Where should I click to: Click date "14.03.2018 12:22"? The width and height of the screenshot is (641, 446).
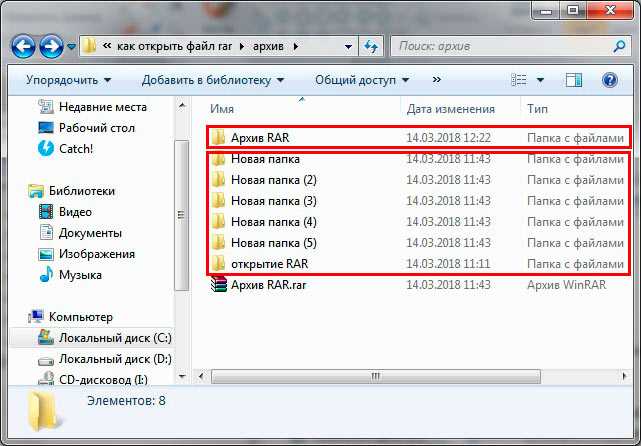(x=448, y=138)
